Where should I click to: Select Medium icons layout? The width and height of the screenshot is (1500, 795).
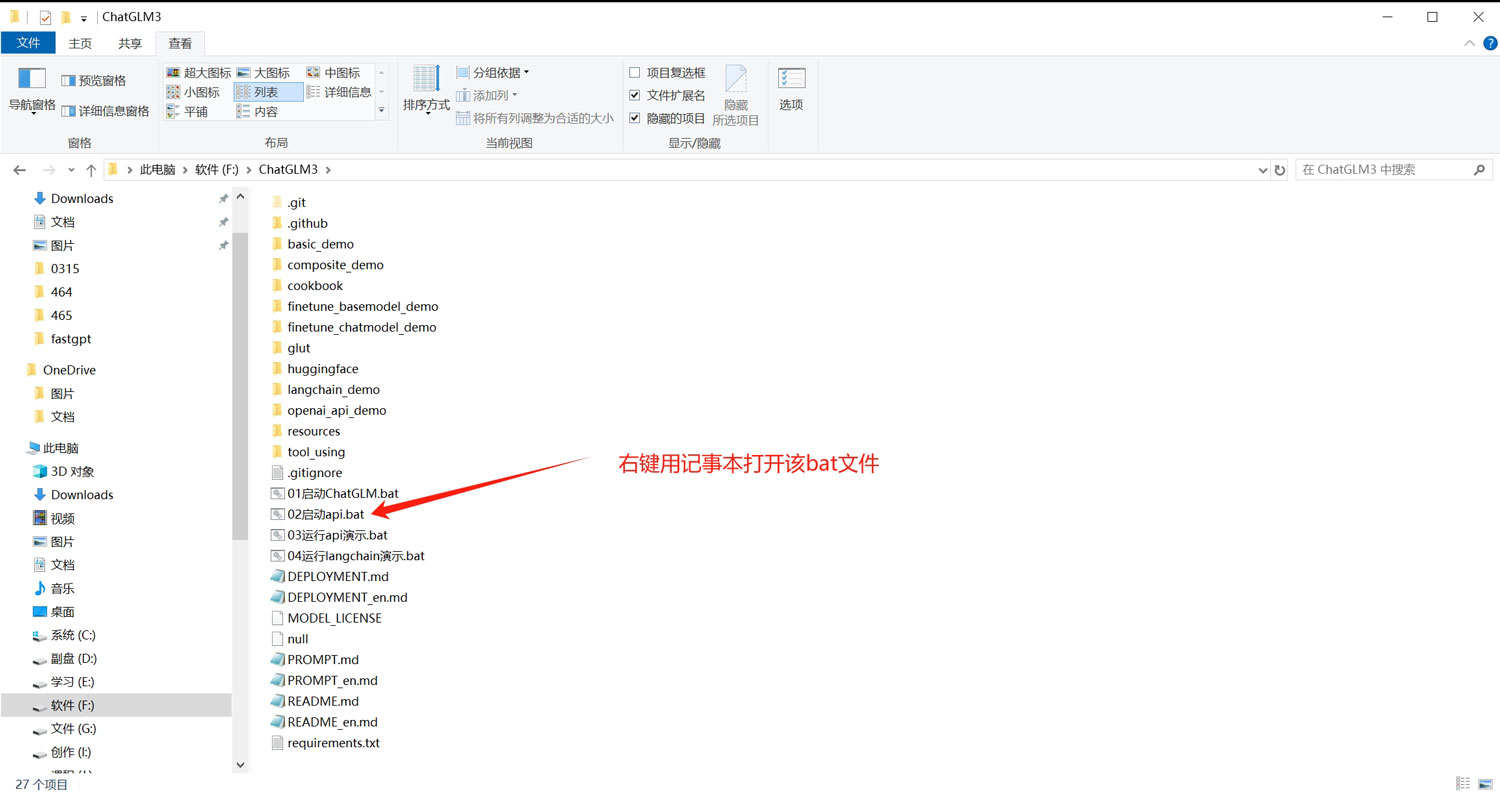334,73
